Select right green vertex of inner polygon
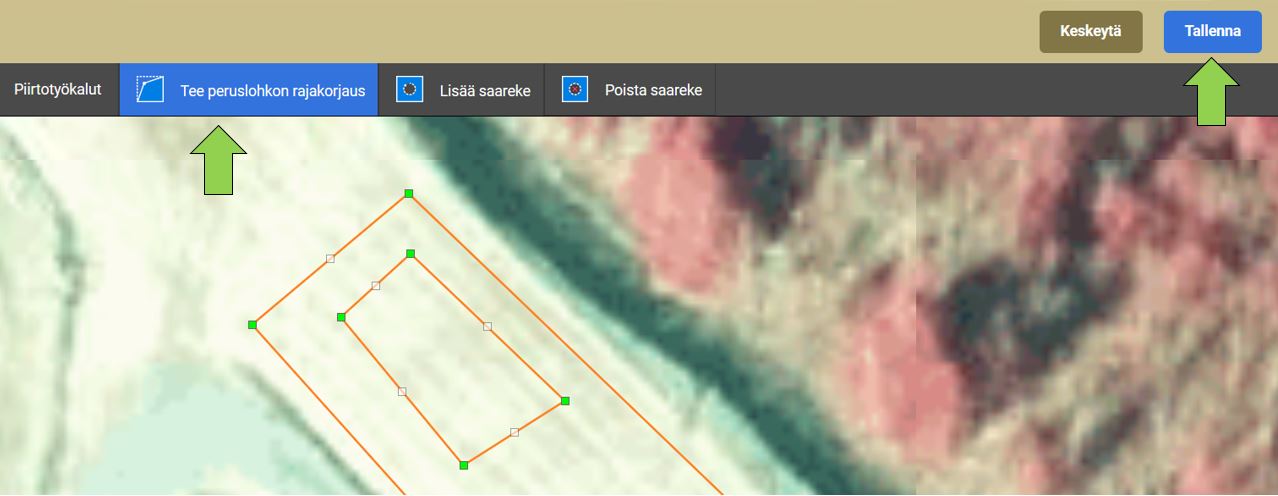The height and width of the screenshot is (496, 1278). tap(565, 401)
